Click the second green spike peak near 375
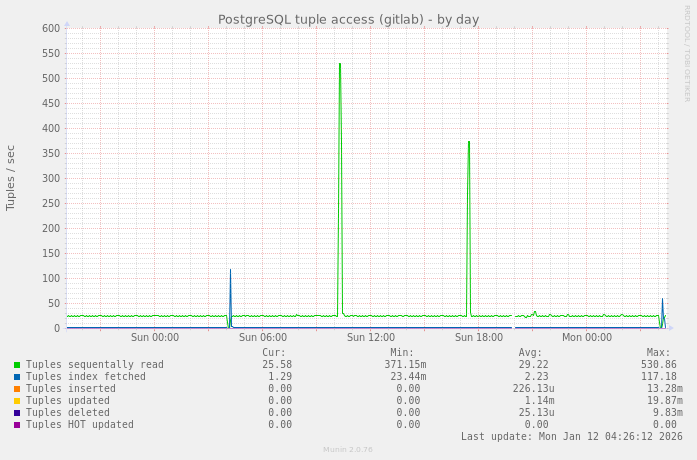The width and height of the screenshot is (697, 460). click(469, 142)
